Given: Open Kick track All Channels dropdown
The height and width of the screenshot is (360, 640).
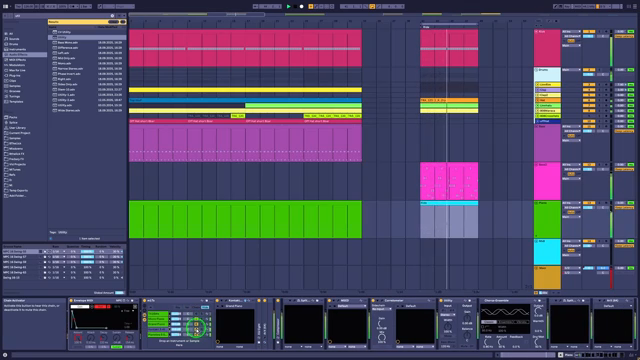Looking at the screenshot, I should 572,36.
